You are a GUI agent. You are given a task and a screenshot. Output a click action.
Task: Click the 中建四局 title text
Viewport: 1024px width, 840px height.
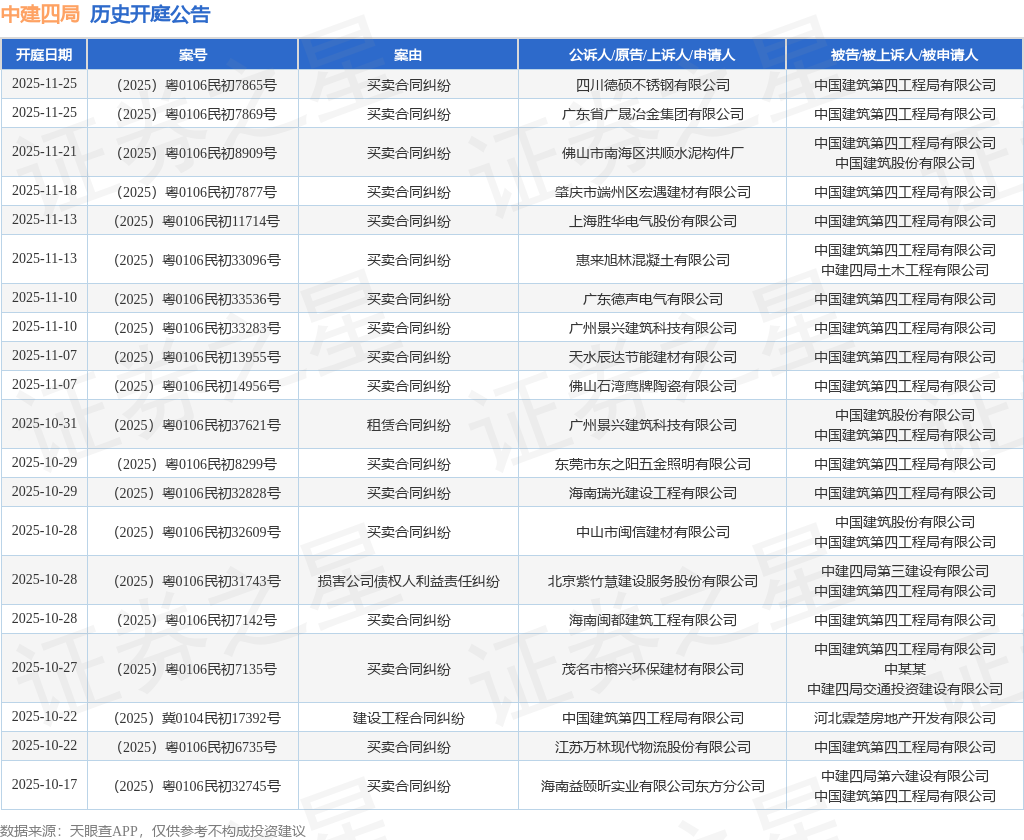40,14
